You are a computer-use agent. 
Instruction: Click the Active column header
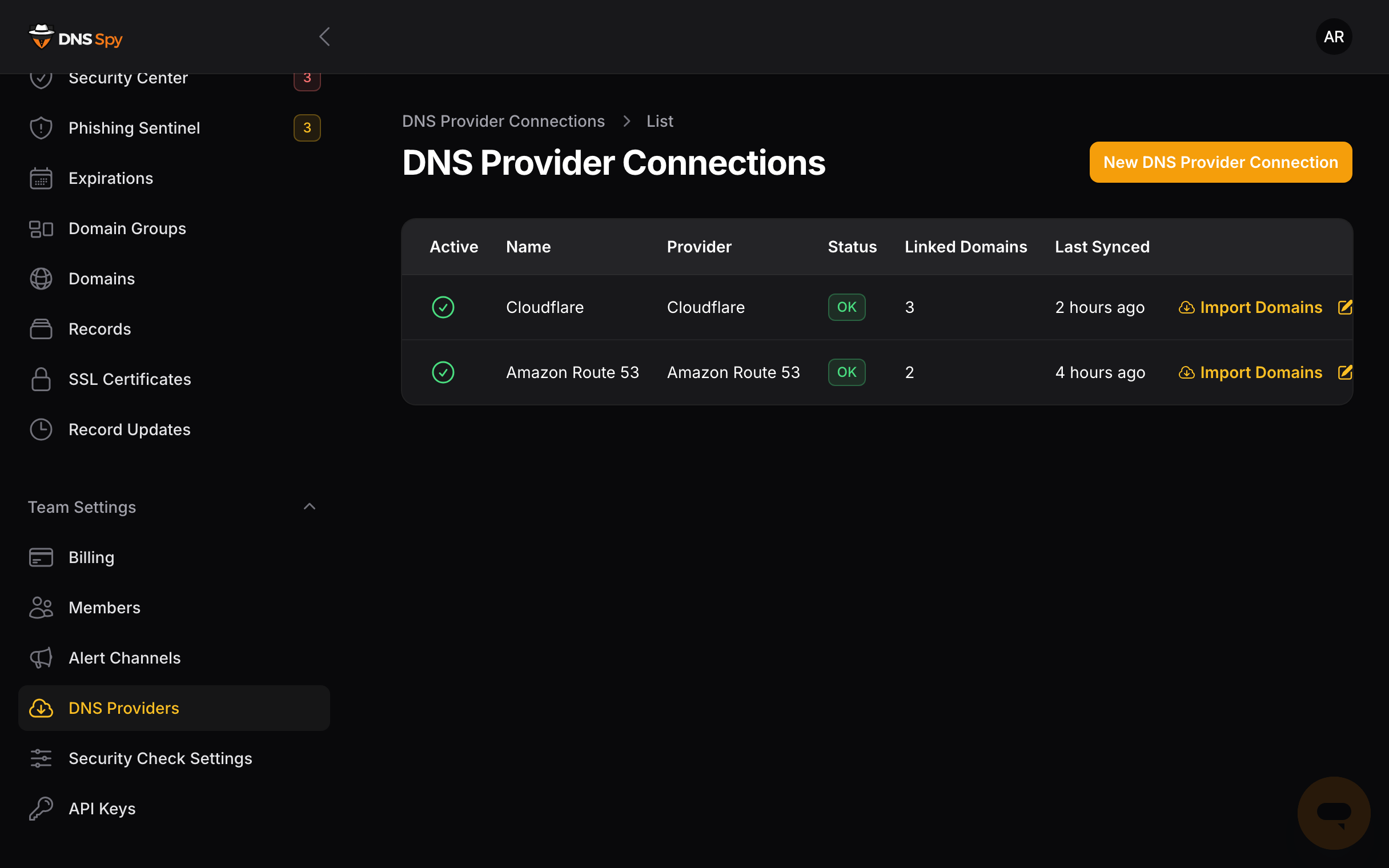point(453,247)
